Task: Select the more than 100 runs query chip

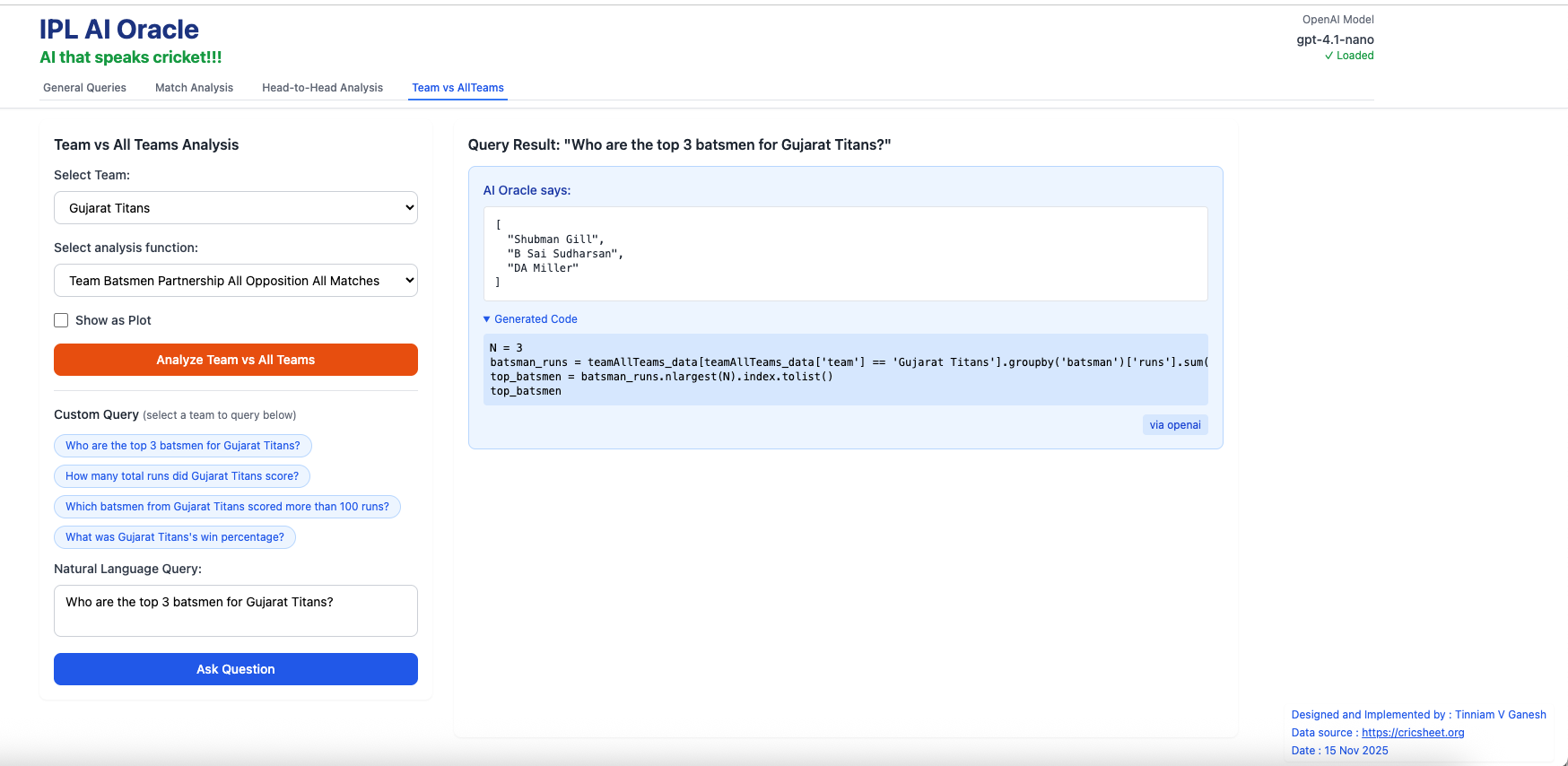Action: tap(227, 507)
